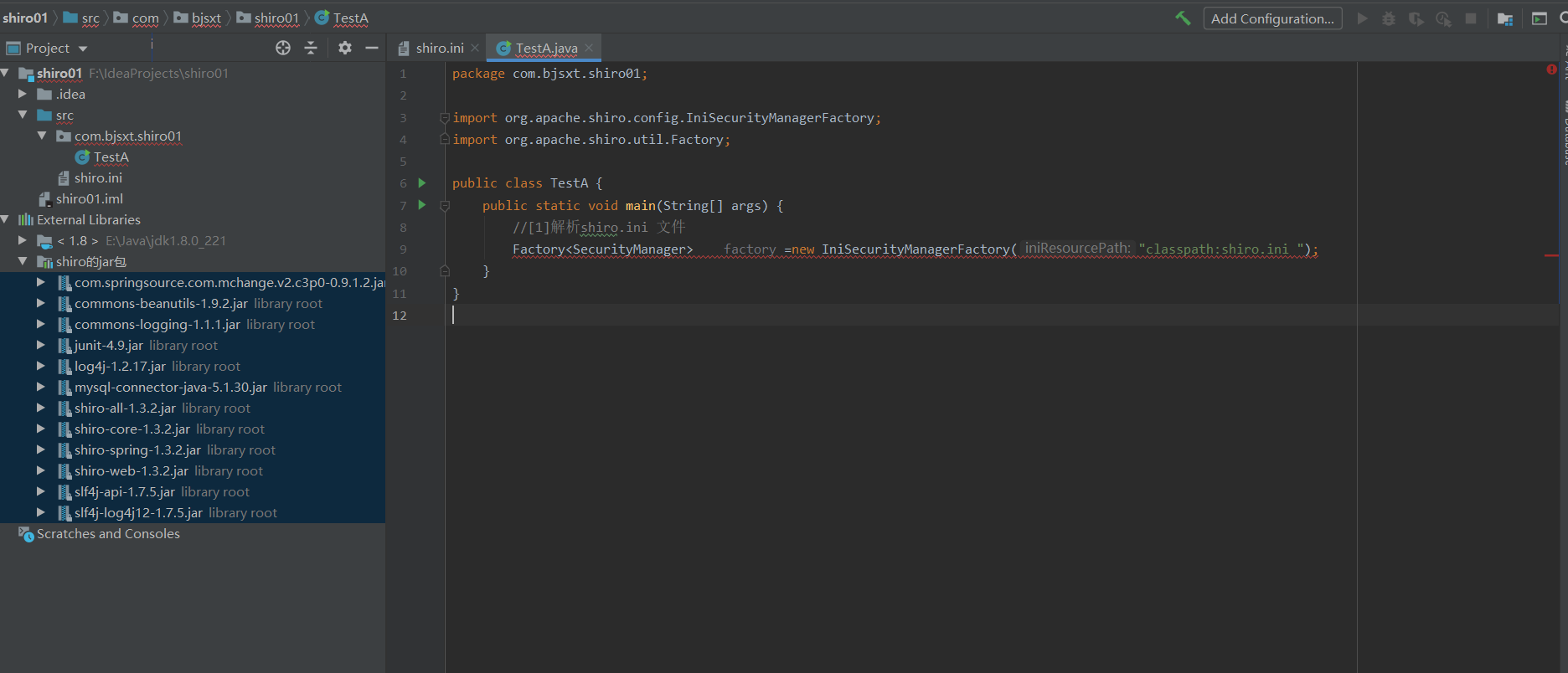
Task: Switch to the TestA.java editor tab
Action: 545,49
